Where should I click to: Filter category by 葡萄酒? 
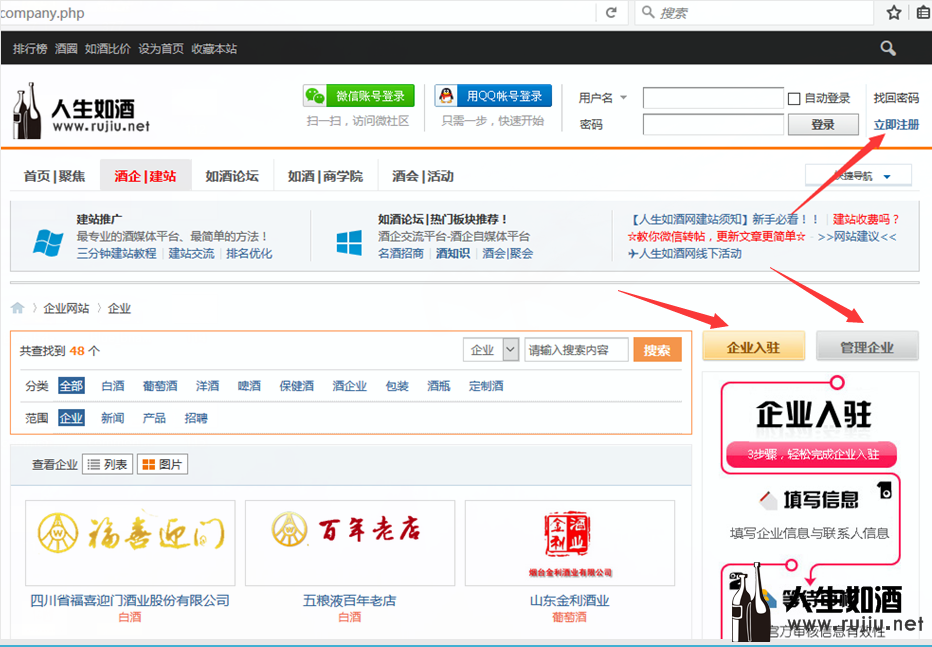(160, 386)
